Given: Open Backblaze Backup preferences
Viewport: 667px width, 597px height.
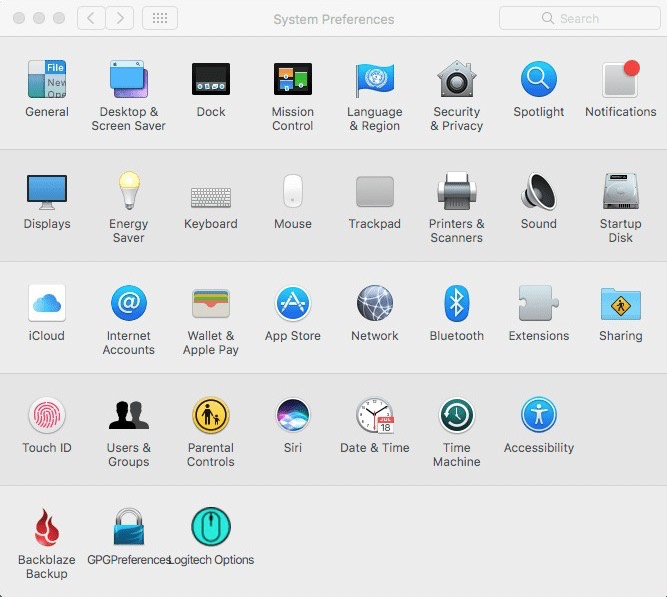Looking at the screenshot, I should click(47, 528).
